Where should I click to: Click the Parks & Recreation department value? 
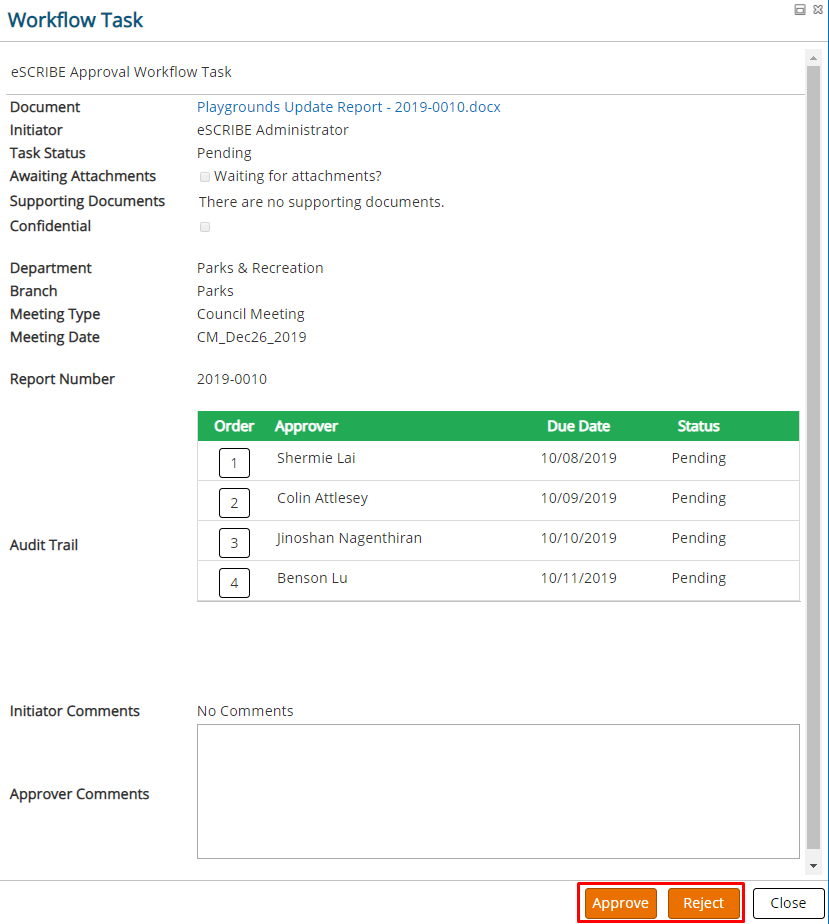[x=260, y=268]
